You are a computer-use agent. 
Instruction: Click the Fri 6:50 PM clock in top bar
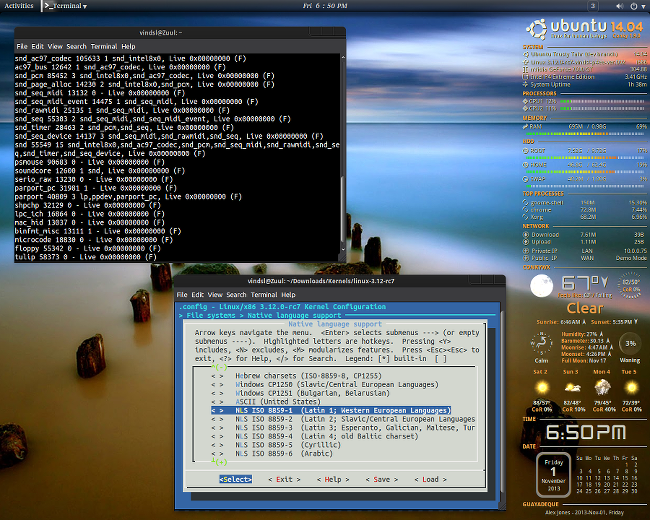coord(325,6)
